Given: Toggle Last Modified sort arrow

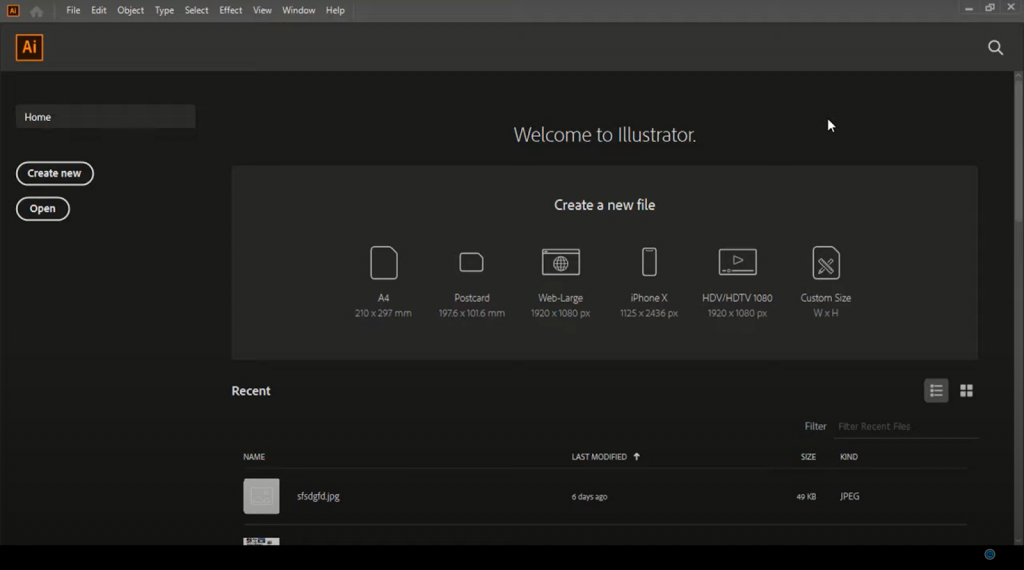Looking at the screenshot, I should 637,456.
